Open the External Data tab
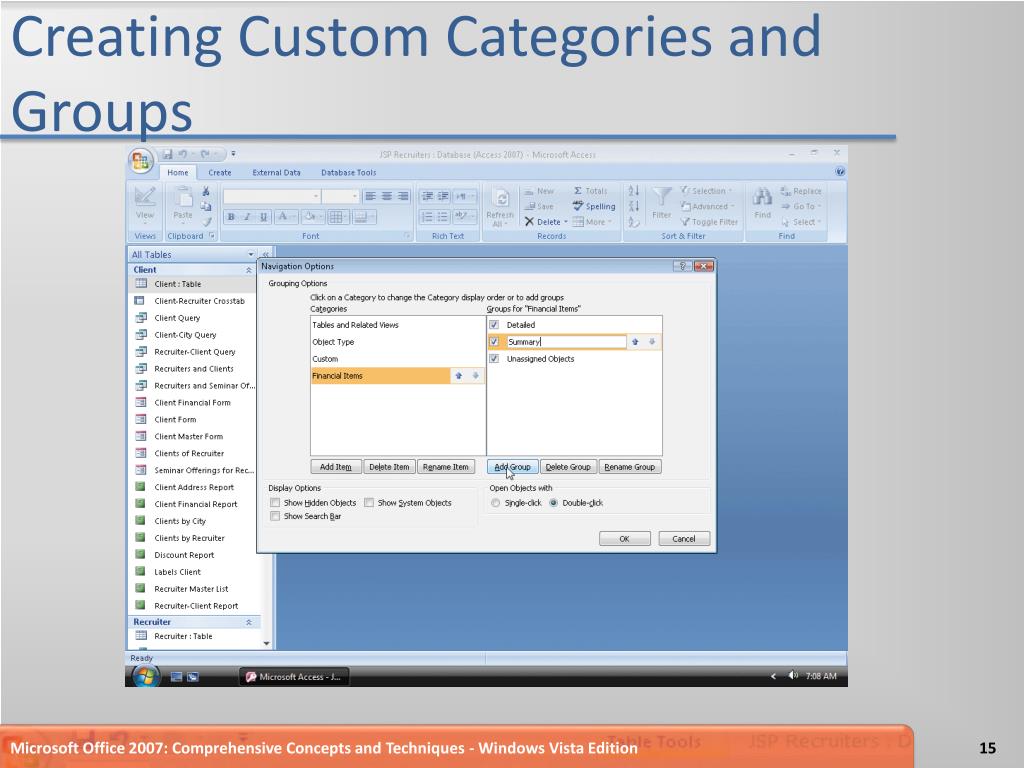The width and height of the screenshot is (1024, 768). point(276,172)
